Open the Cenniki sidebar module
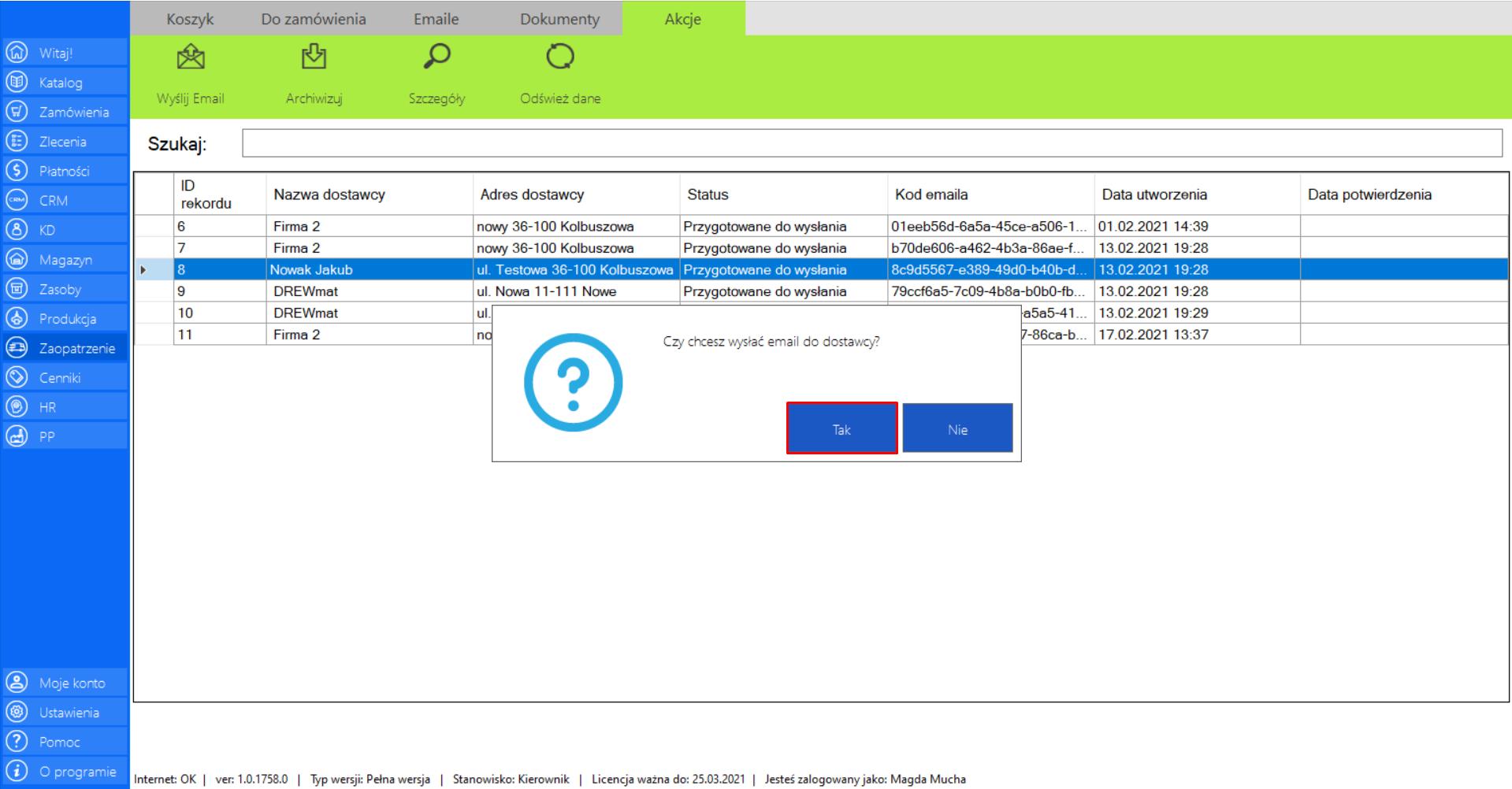Image resolution: width=1512 pixels, height=789 pixels. tap(64, 378)
